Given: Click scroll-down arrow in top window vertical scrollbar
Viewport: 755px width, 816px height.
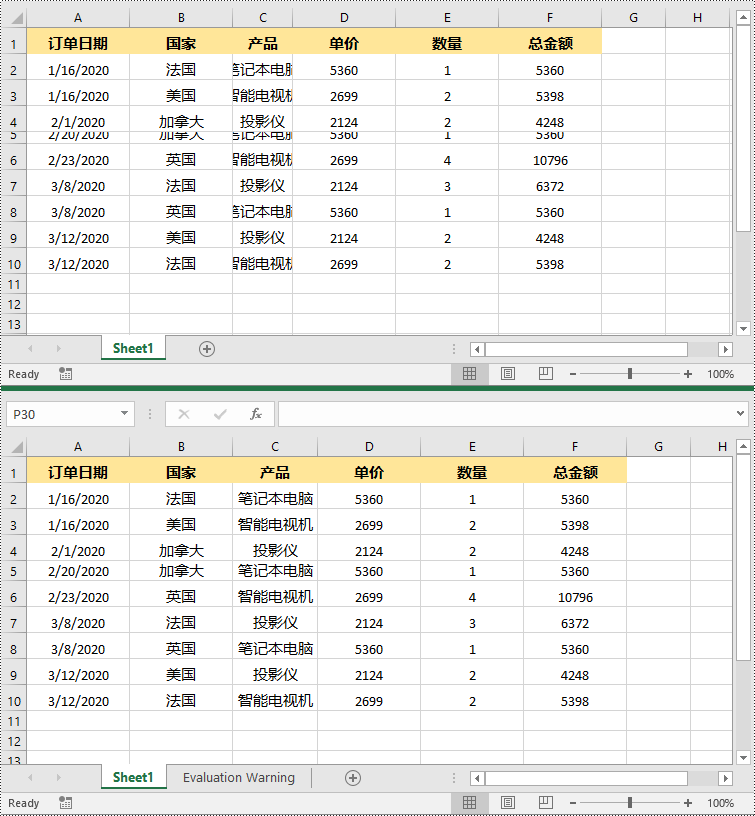Looking at the screenshot, I should click(743, 328).
